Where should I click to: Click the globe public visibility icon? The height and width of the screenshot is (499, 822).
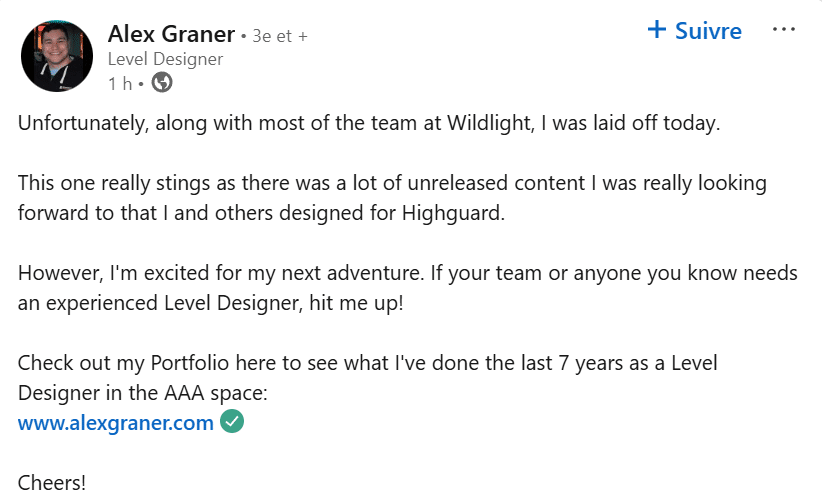[161, 83]
